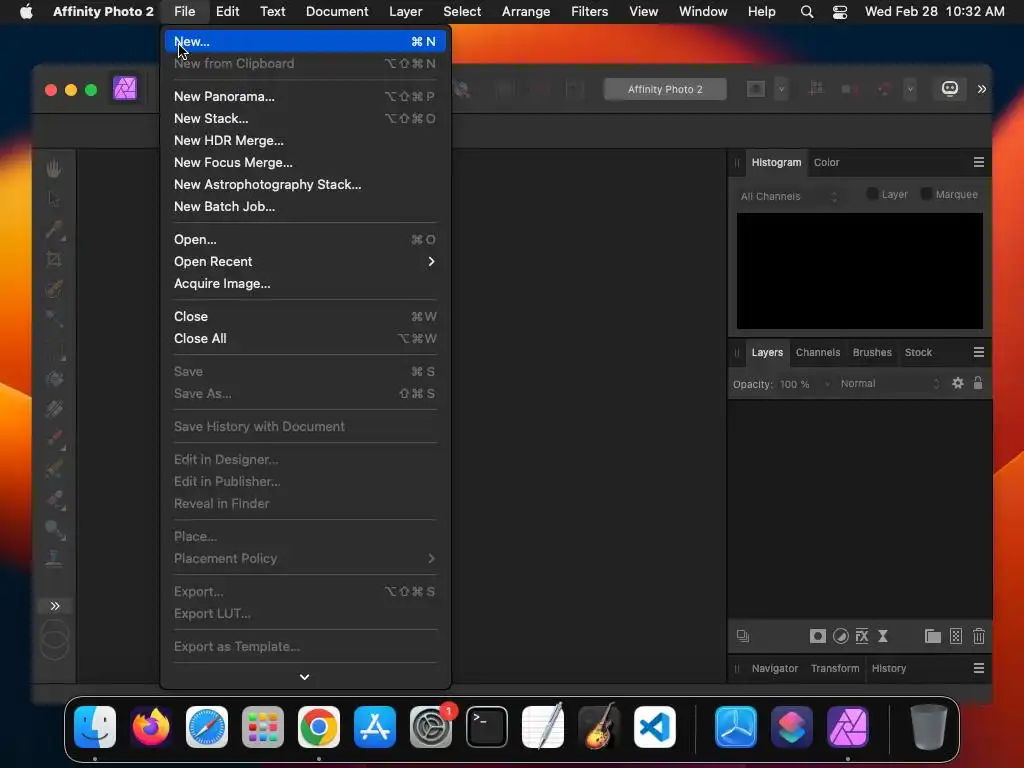Switch to the Channels tab
This screenshot has width=1024, height=768.
[x=818, y=352]
